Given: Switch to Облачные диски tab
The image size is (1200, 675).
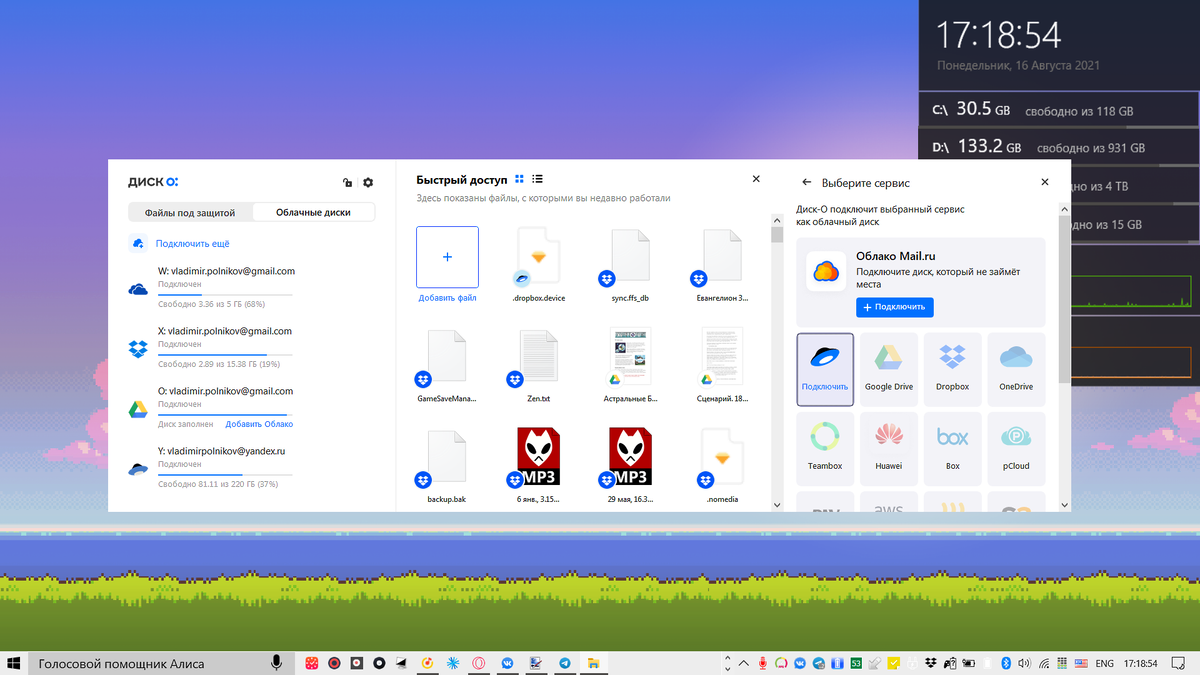Looking at the screenshot, I should click(313, 212).
